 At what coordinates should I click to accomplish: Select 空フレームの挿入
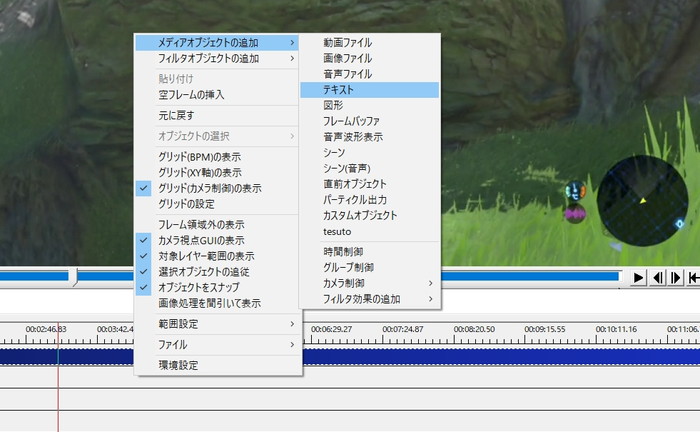coord(217,95)
